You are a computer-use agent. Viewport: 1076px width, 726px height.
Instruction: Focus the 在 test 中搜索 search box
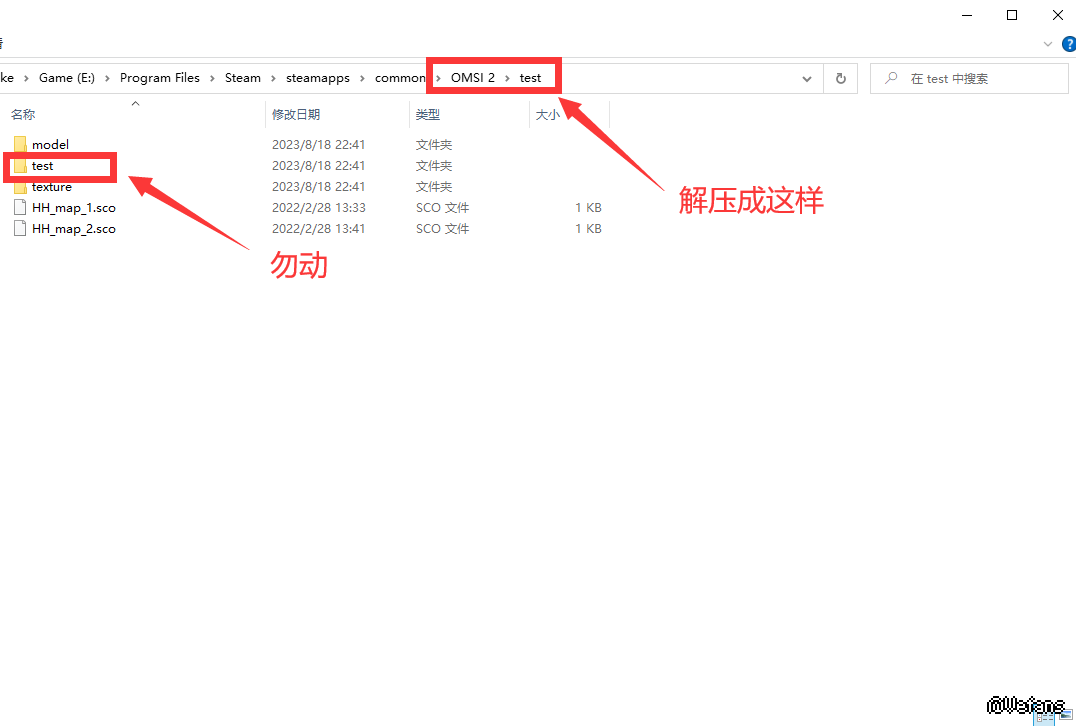[x=975, y=78]
